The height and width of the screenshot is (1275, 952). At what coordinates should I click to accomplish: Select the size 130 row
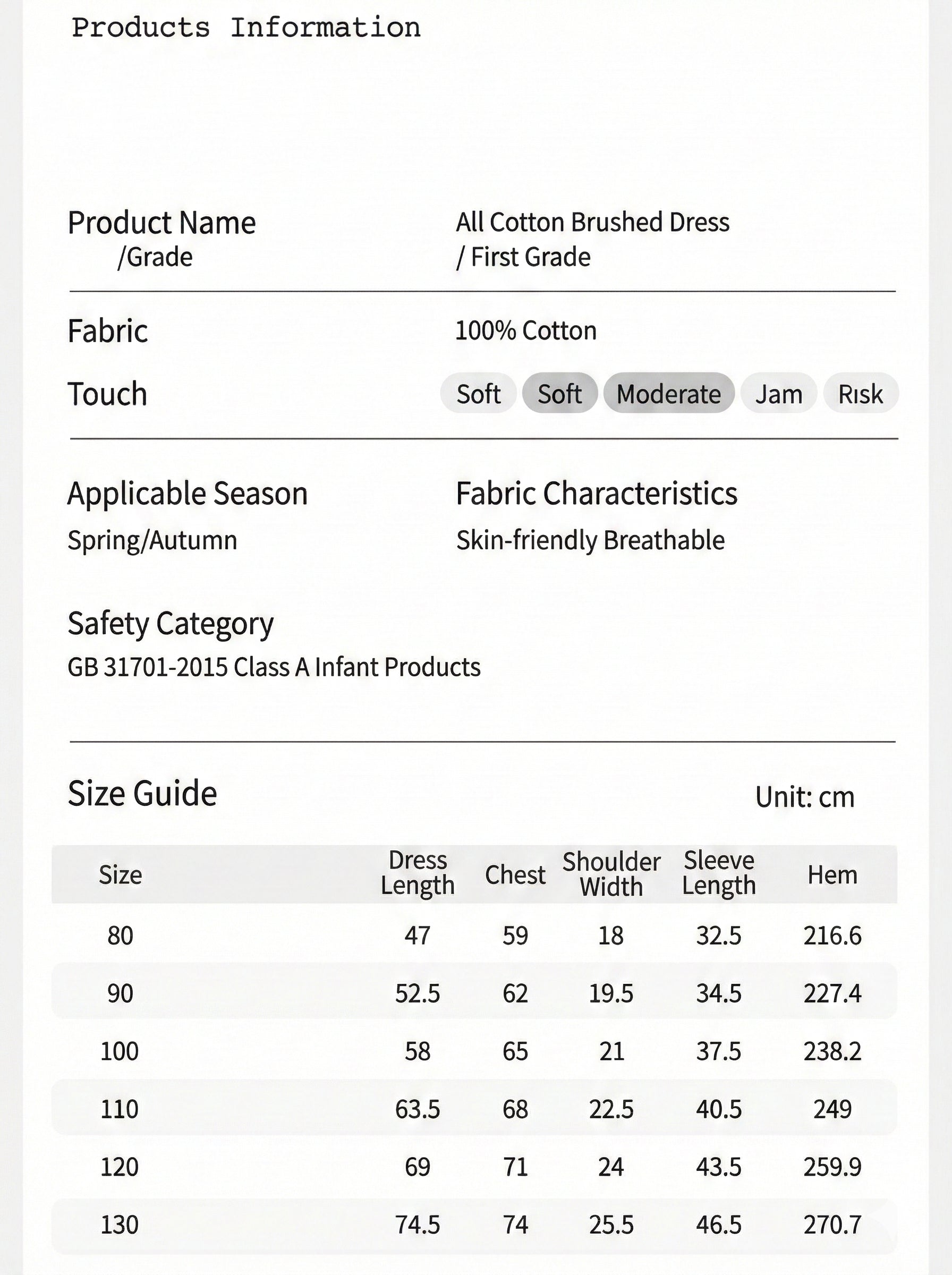474,1225
